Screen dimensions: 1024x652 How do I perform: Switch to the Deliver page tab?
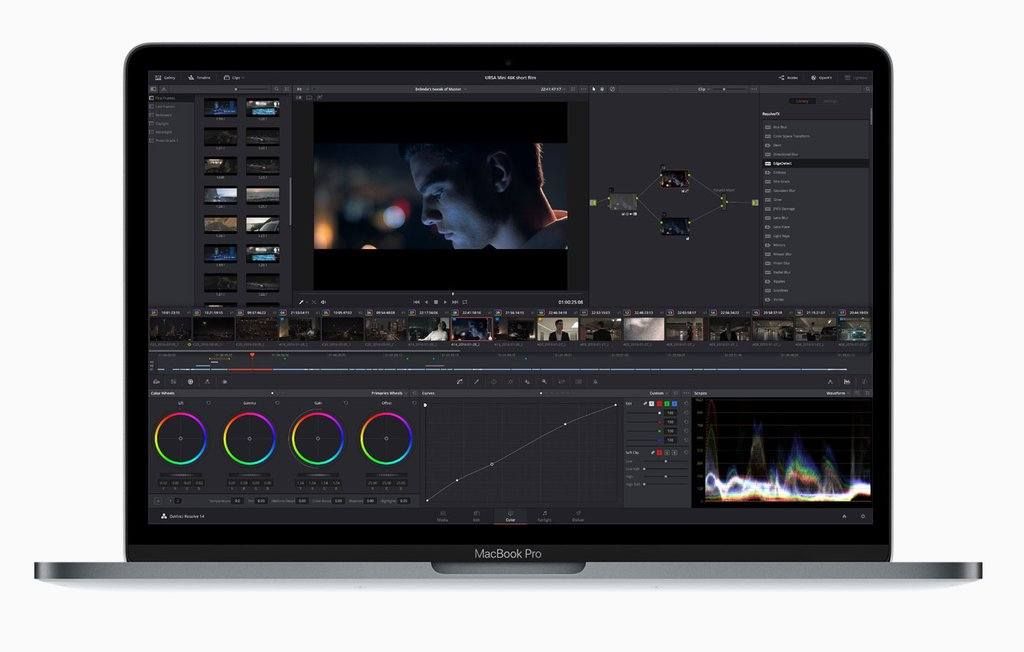(x=578, y=516)
